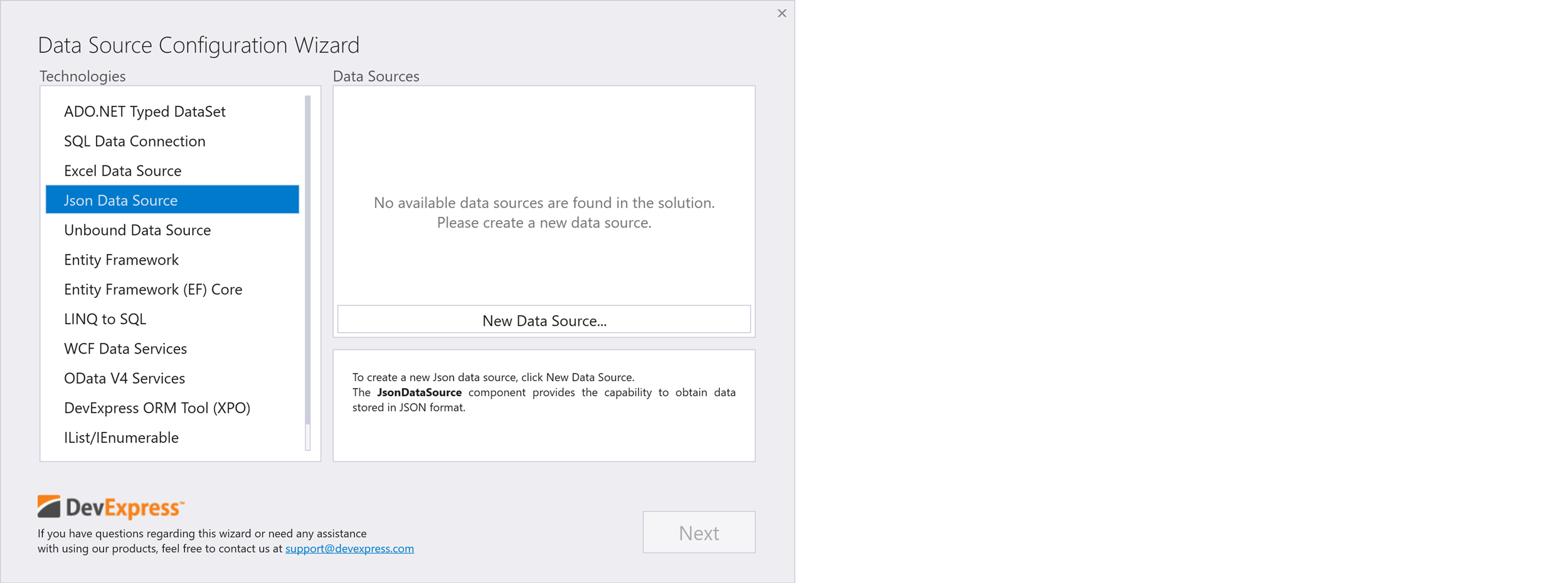Image resolution: width=1568 pixels, height=583 pixels.
Task: Select ADO.NET Typed DataSet technology
Action: click(172, 111)
